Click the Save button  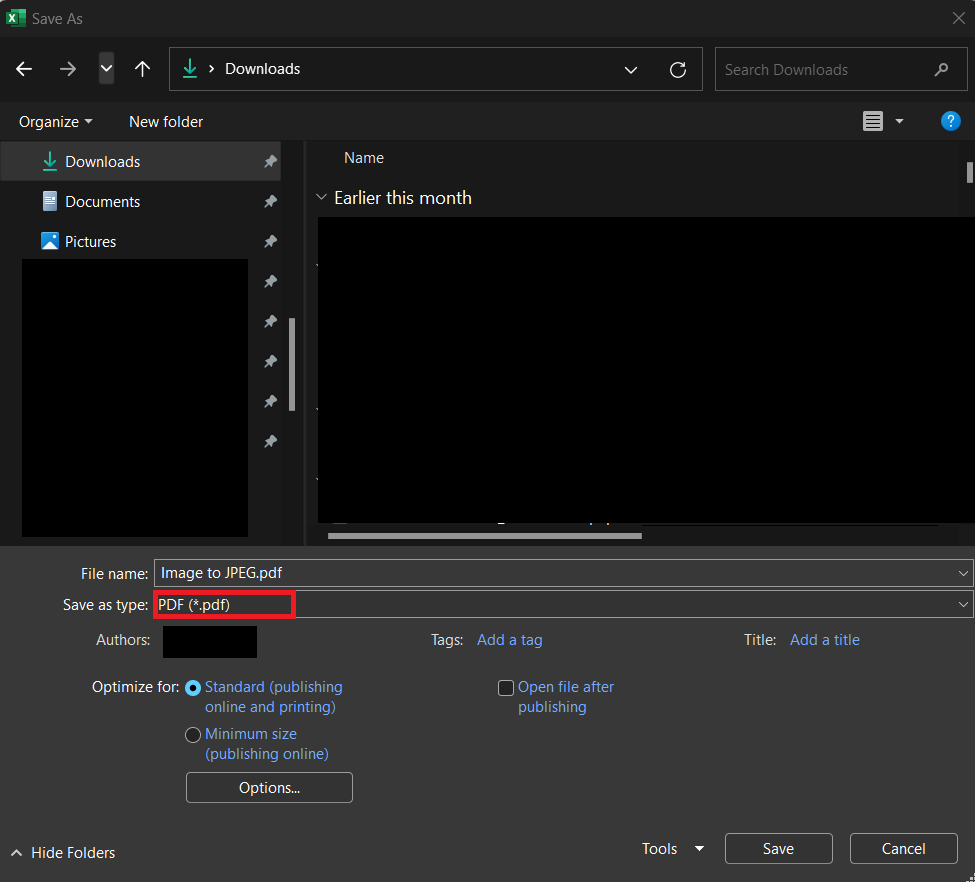(x=779, y=849)
